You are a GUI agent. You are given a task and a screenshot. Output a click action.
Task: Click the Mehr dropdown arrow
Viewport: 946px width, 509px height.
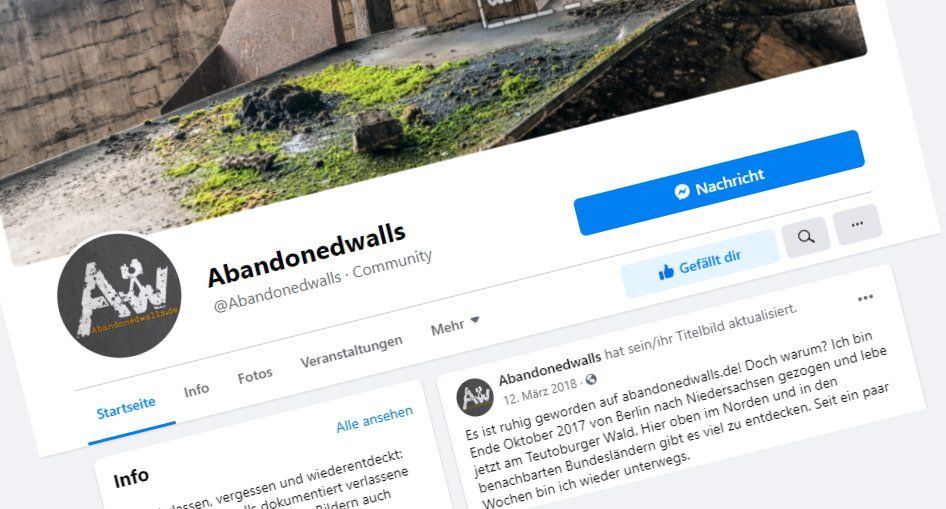pyautogui.click(x=475, y=320)
